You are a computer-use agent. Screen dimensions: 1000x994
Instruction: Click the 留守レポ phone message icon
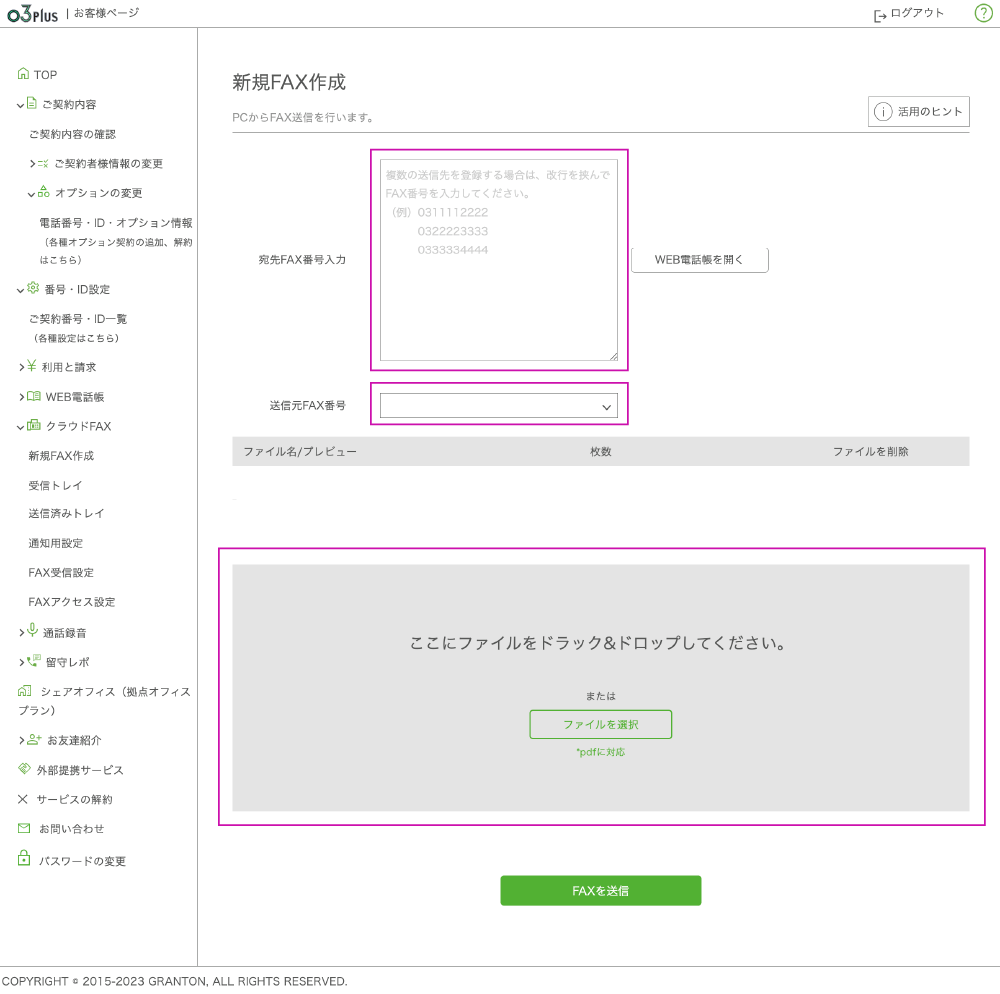[x=34, y=660]
